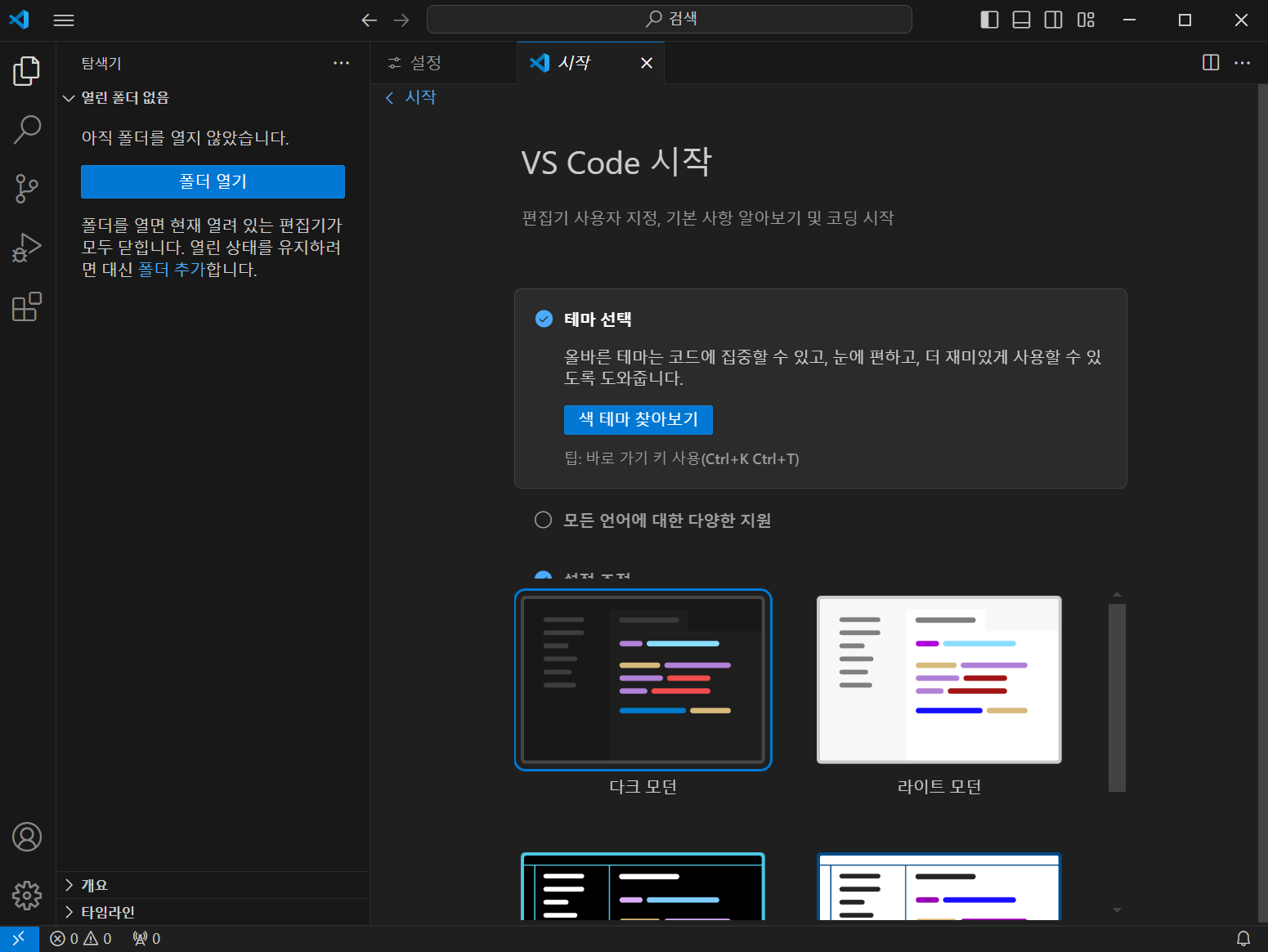The width and height of the screenshot is (1268, 952).
Task: Open the Explorer view in the activity bar
Action: 27,71
